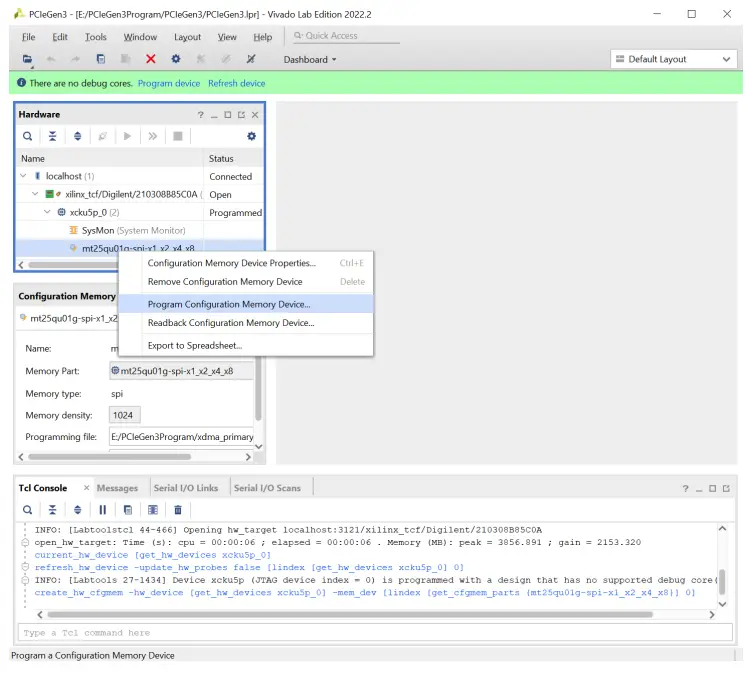The width and height of the screenshot is (745, 674).
Task: Click the auto-connect target icon beside Dashboard
Action: point(251,59)
